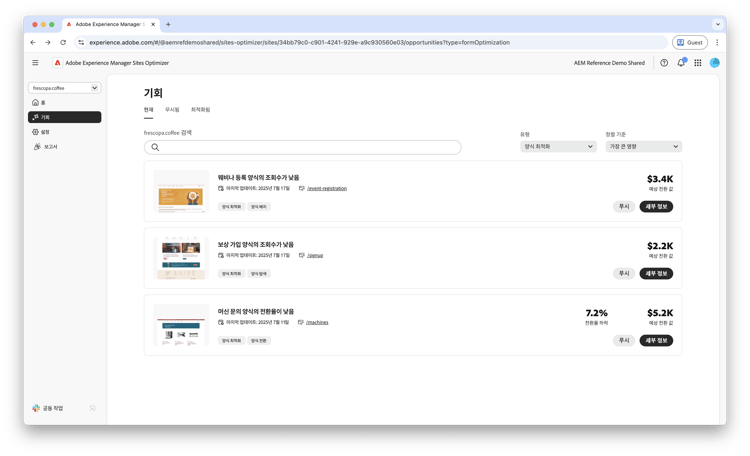Image resolution: width=750 pixels, height=456 pixels.
Task: Open webinar registration card thumbnail
Action: click(x=181, y=191)
